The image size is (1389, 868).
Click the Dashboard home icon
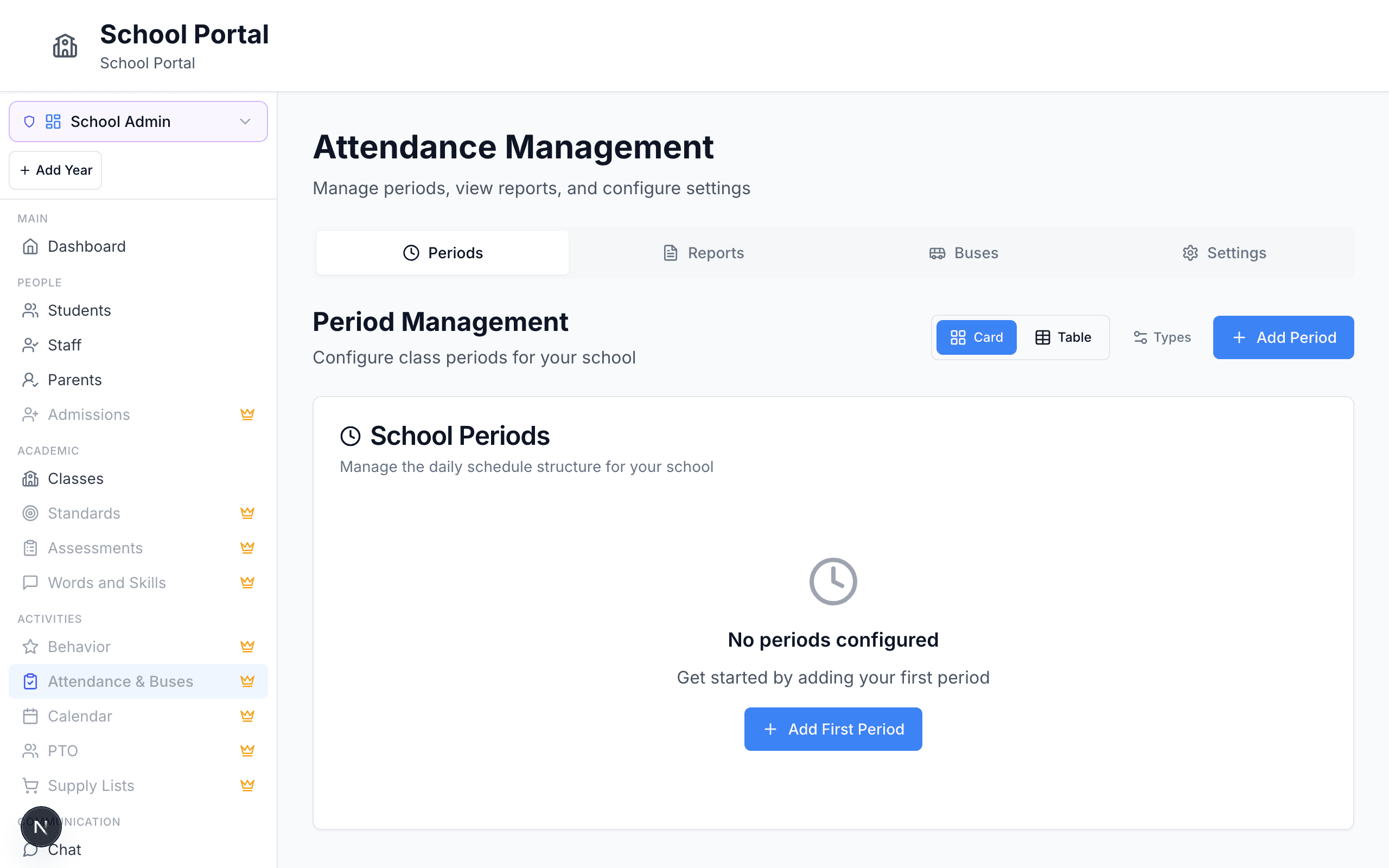(30, 246)
